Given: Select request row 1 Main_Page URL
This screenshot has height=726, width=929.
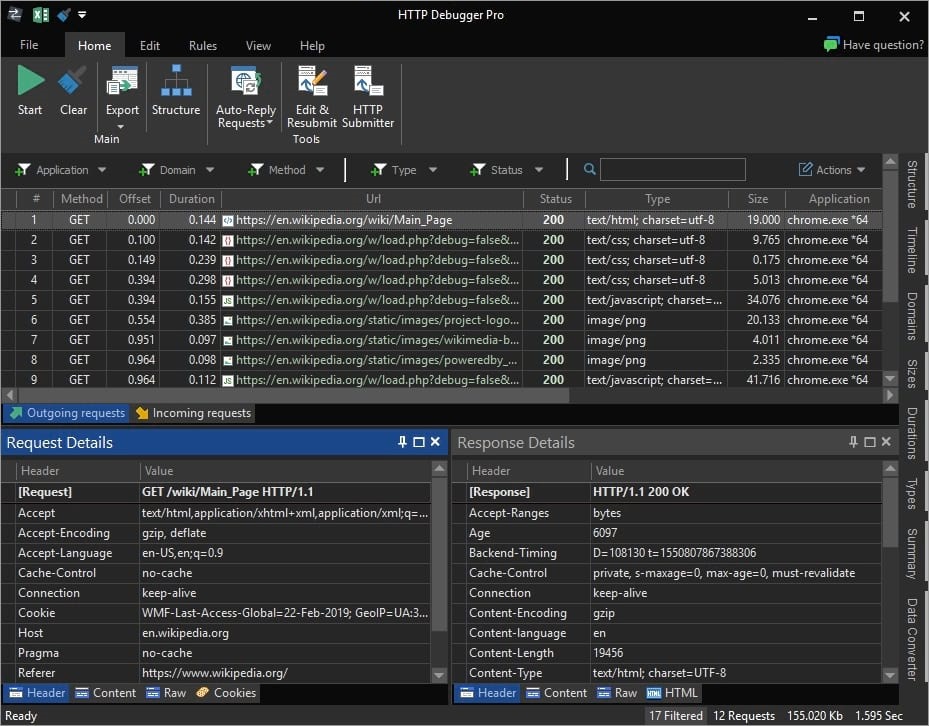Looking at the screenshot, I should 344,220.
